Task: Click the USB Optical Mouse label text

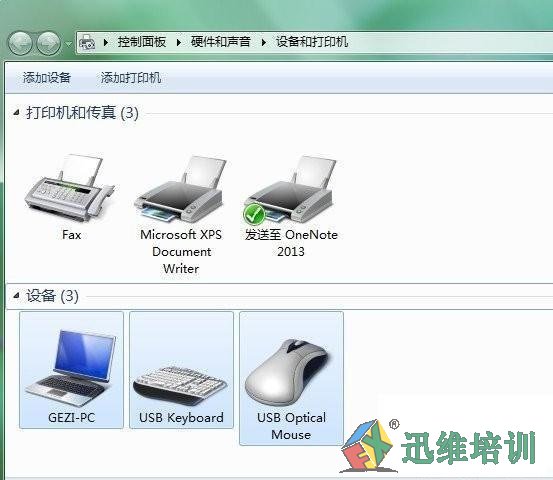Action: point(291,426)
